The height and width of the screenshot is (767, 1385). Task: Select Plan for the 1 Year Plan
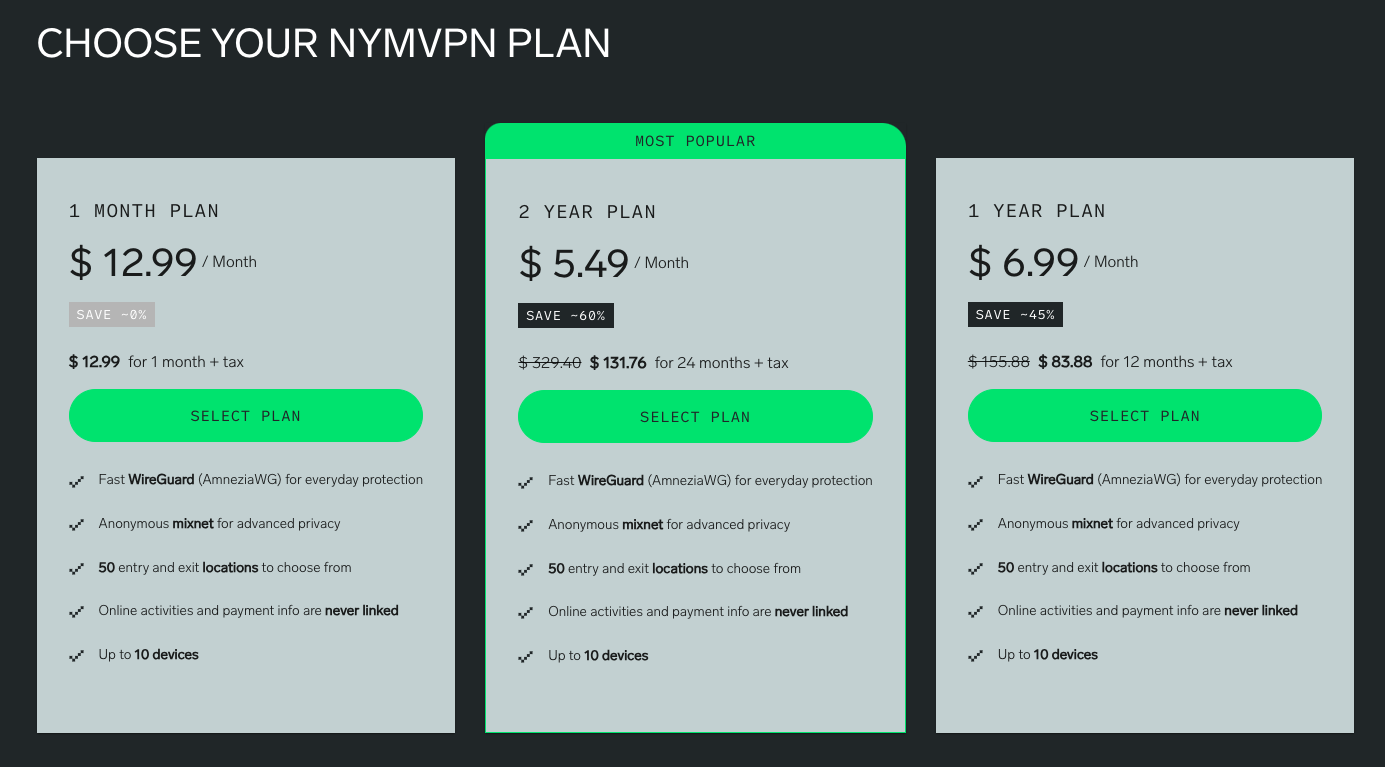(1144, 415)
